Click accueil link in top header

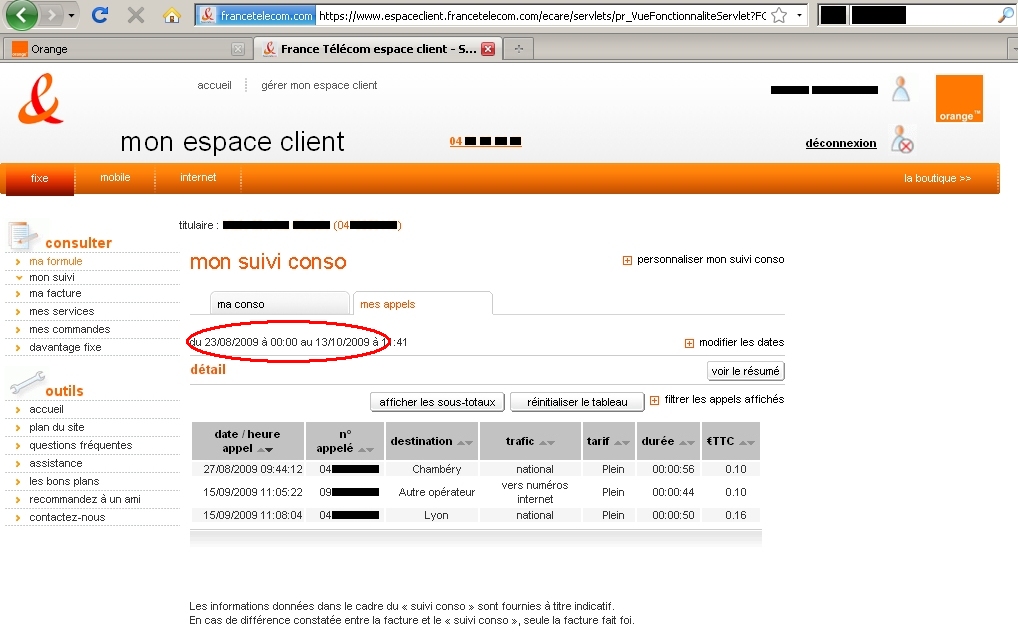click(214, 86)
